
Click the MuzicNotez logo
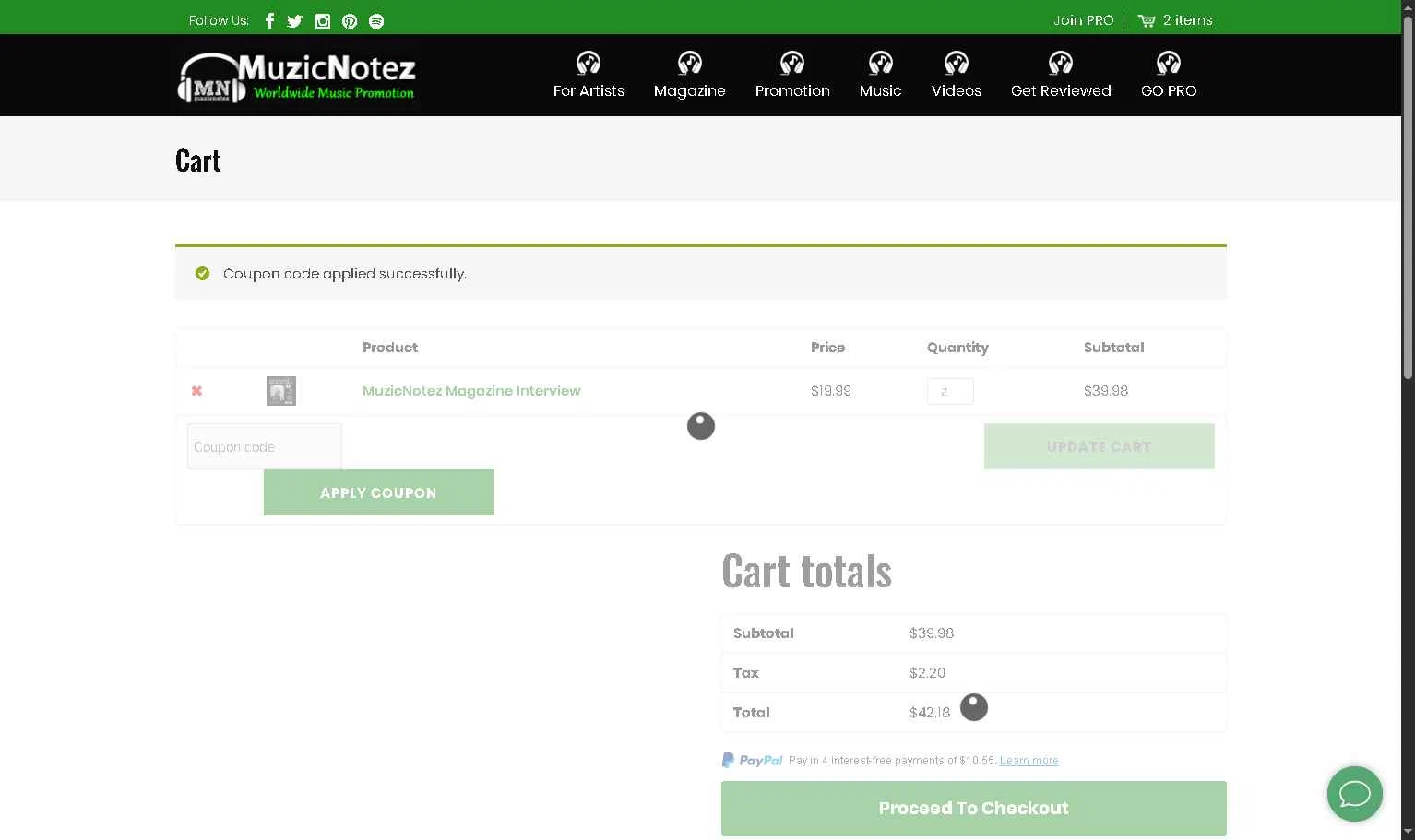[x=297, y=77]
